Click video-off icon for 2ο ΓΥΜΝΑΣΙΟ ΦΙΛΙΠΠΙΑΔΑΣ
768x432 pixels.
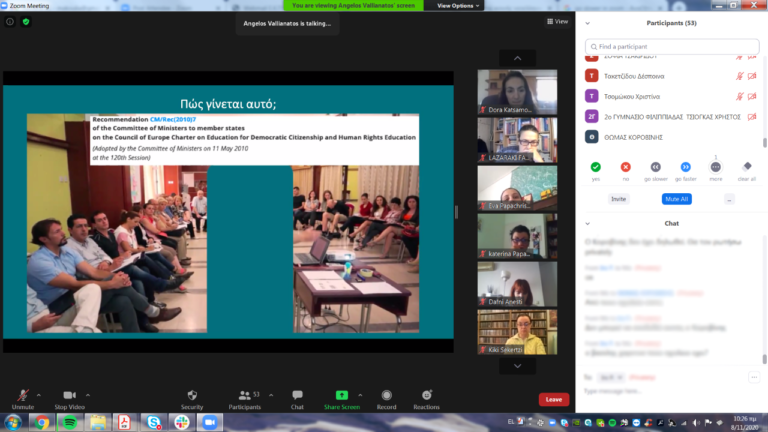[752, 117]
